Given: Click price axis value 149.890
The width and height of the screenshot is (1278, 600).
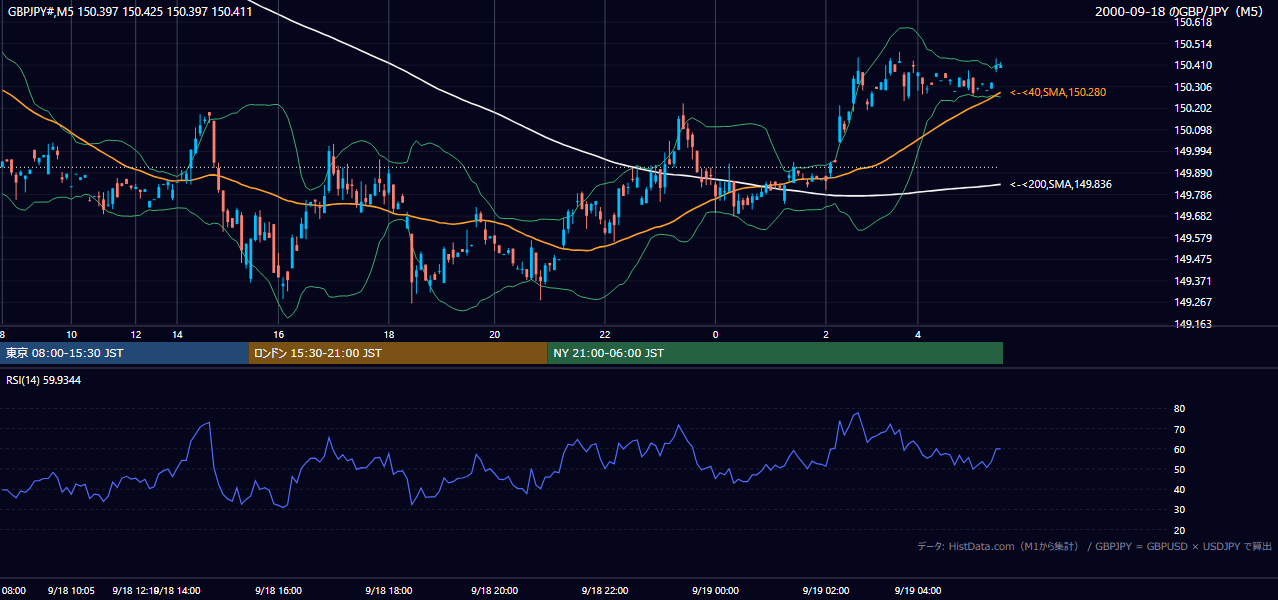Looking at the screenshot, I should pos(1193,173).
